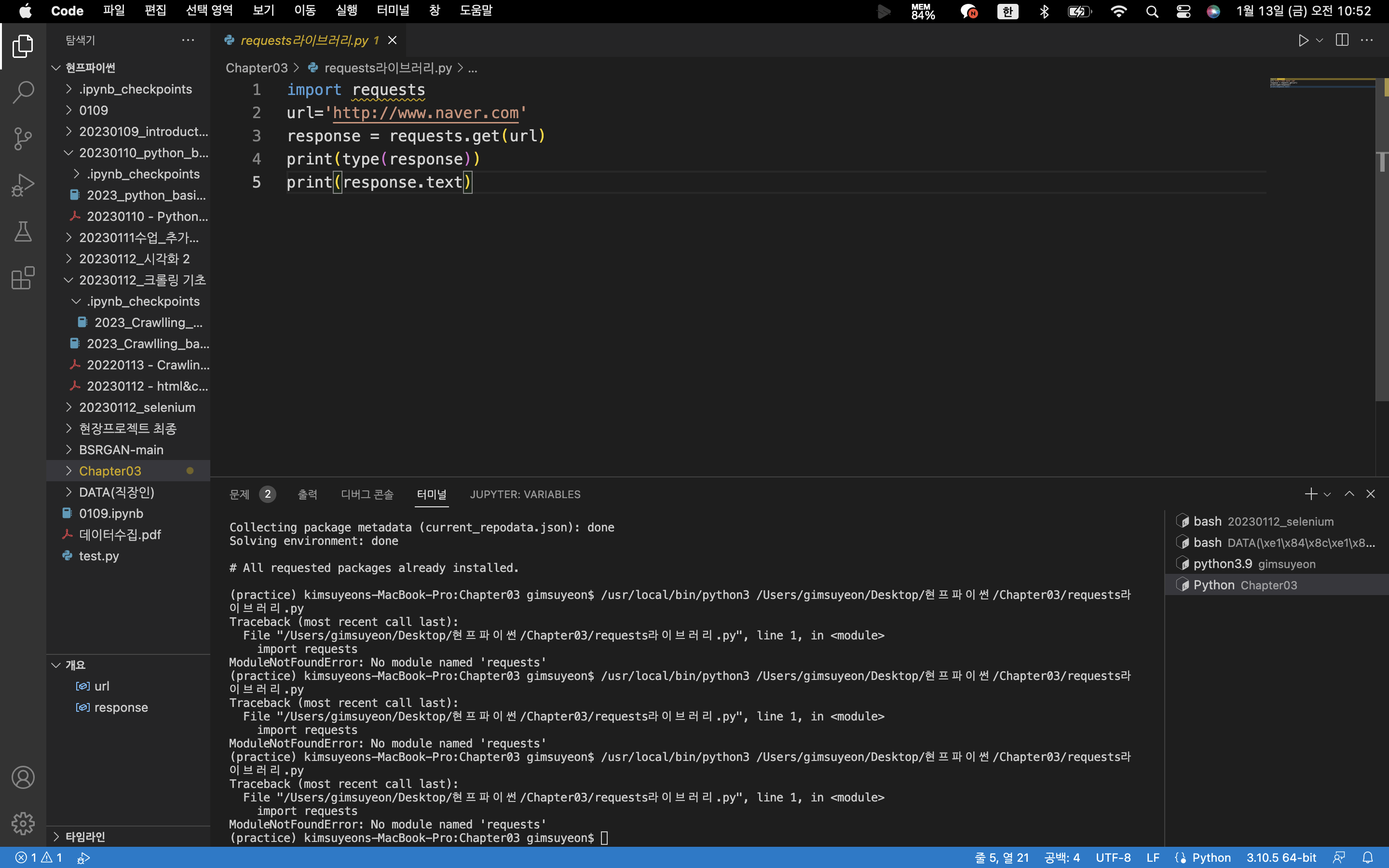Toggle Korean input source indicator
This screenshot has width=1389, height=868.
click(1008, 12)
